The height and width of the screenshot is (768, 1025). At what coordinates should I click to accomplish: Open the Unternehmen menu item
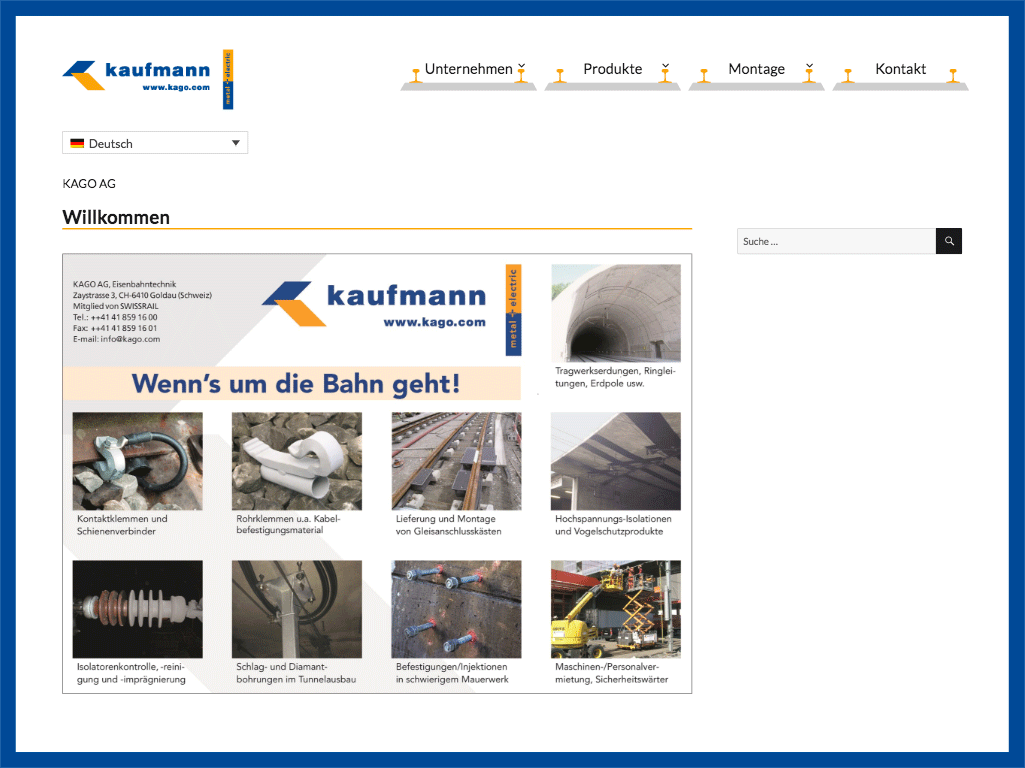(468, 69)
